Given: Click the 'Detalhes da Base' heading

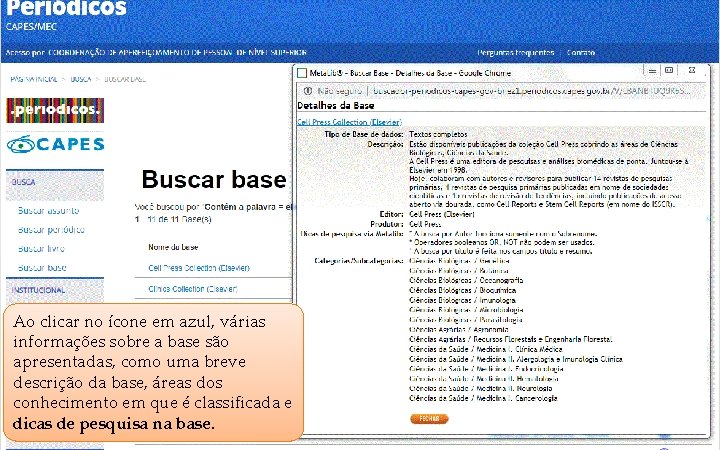Looking at the screenshot, I should [x=336, y=106].
